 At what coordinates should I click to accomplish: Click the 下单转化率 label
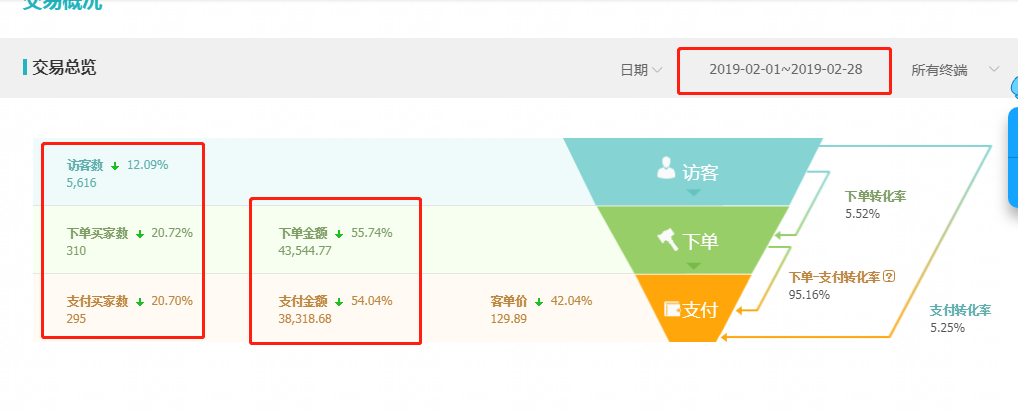(x=876, y=196)
